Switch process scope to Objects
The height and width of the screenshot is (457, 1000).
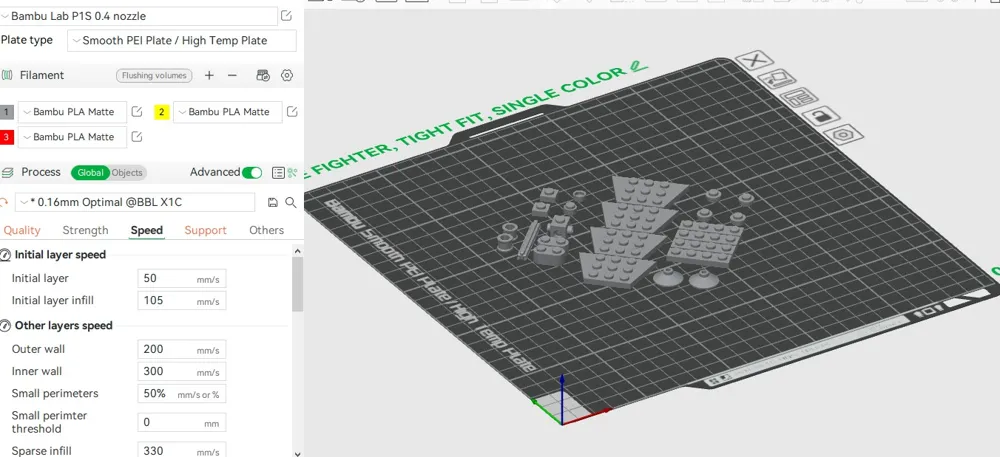coord(128,173)
